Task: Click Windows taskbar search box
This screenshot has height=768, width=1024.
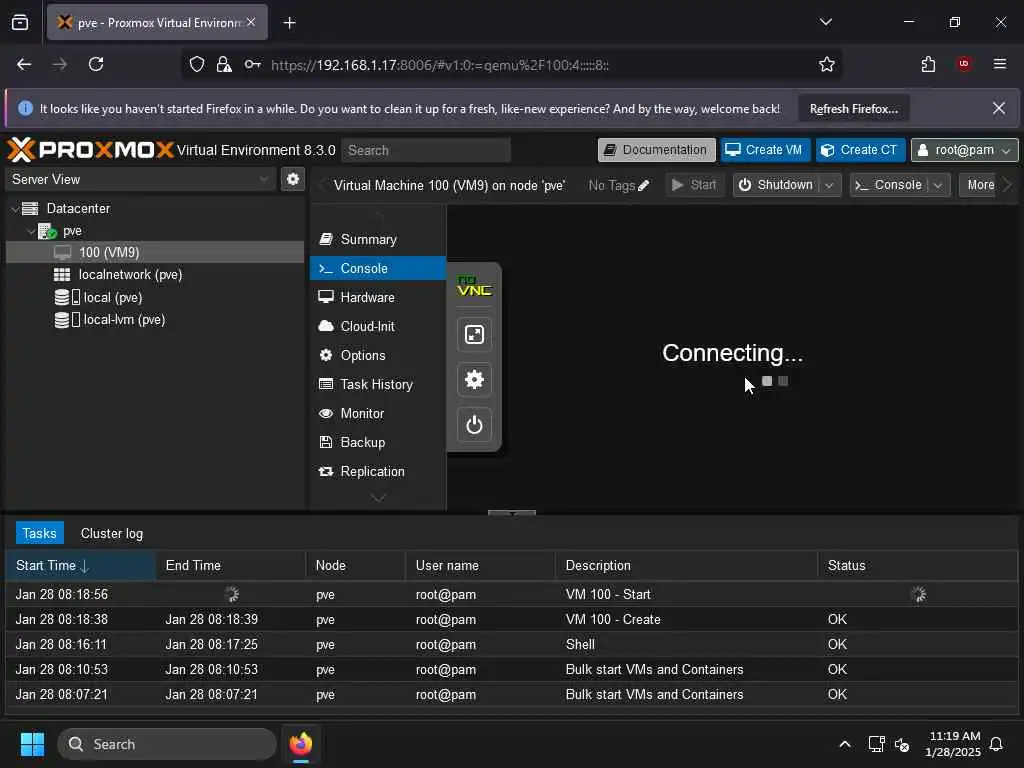Action: click(167, 744)
